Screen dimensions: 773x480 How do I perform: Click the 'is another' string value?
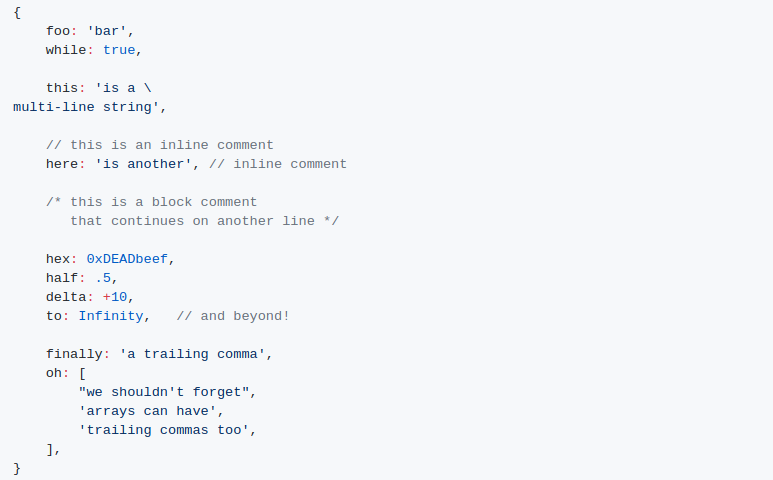click(x=143, y=164)
